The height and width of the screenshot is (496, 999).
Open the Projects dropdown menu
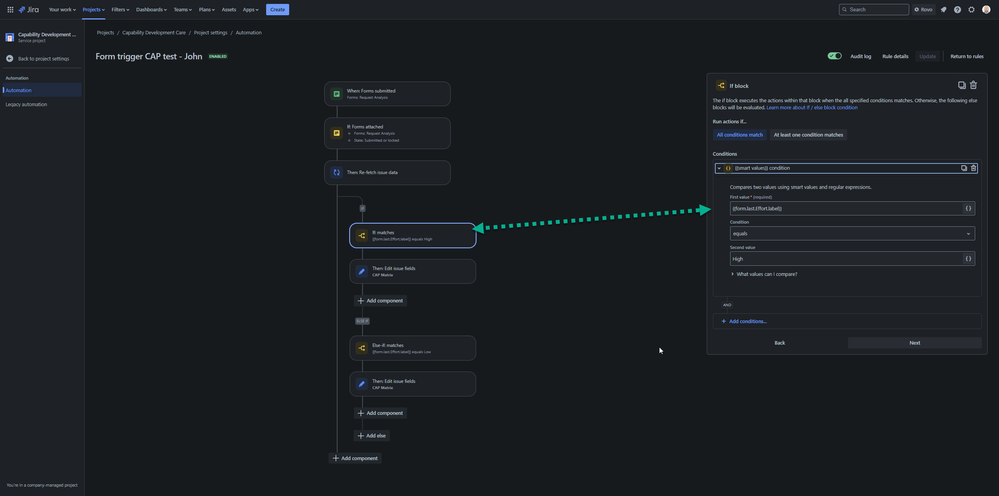tap(94, 10)
